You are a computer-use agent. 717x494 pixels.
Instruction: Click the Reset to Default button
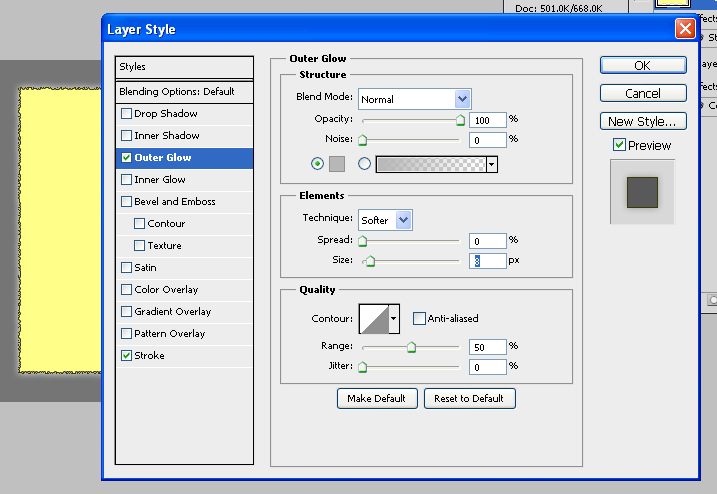pyautogui.click(x=469, y=398)
